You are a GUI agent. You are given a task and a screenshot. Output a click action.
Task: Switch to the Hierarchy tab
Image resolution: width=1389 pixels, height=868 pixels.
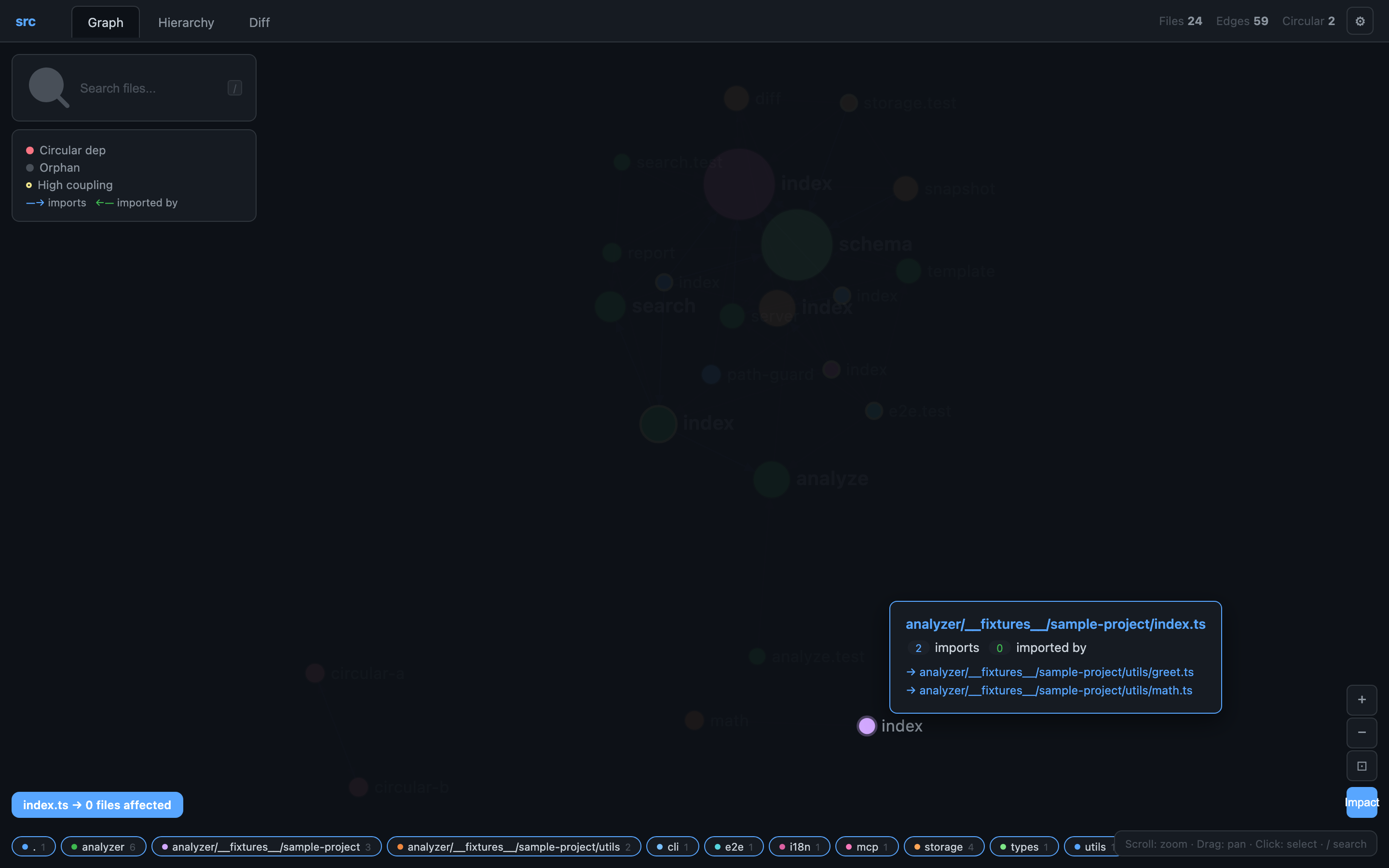tap(186, 22)
